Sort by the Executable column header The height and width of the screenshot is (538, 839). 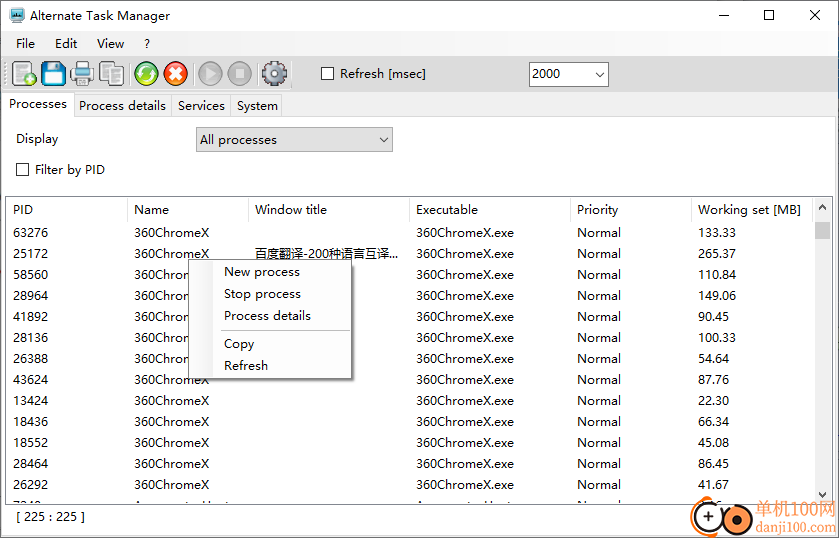490,210
